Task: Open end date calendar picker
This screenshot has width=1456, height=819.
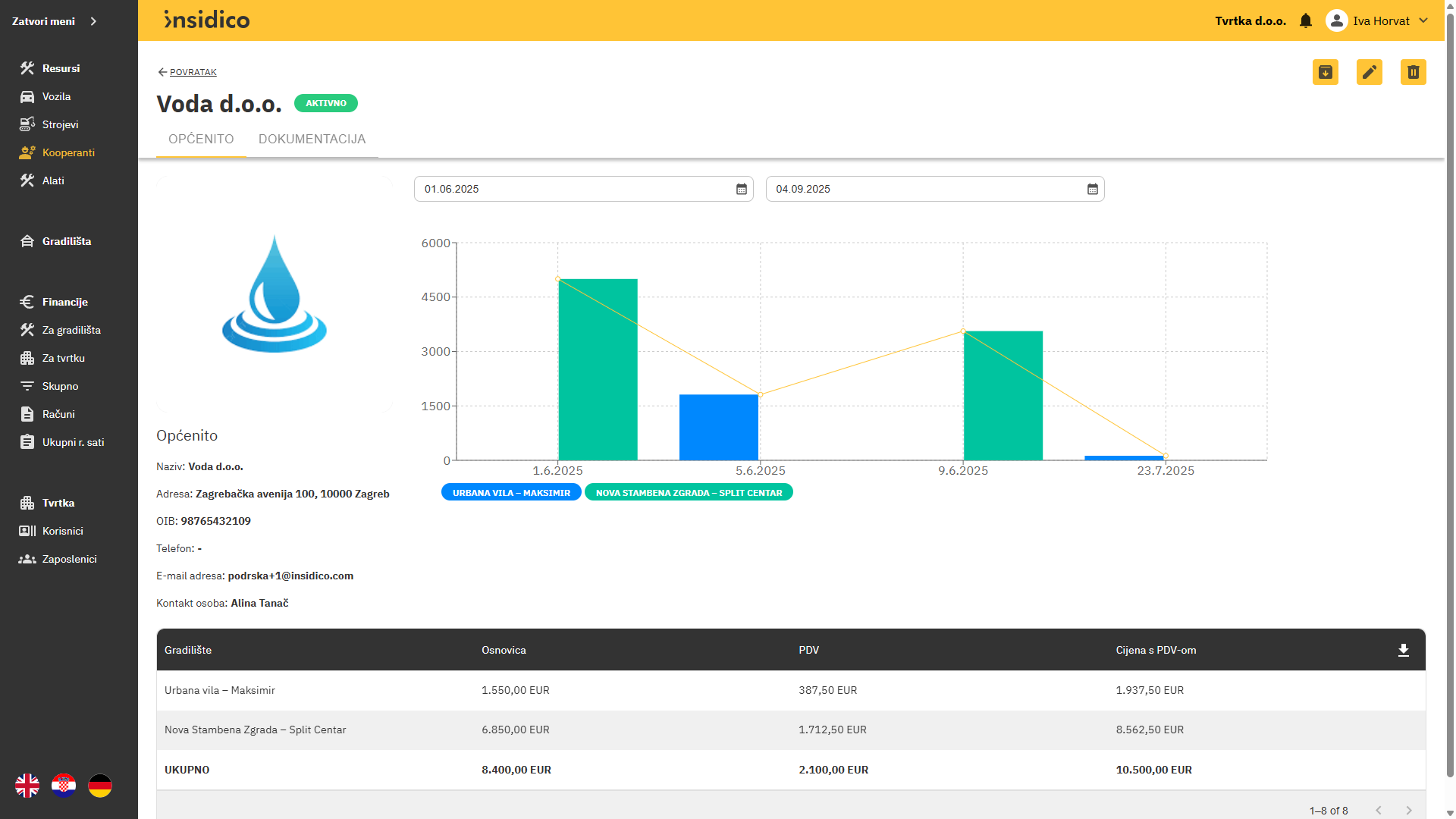Action: coord(1093,189)
